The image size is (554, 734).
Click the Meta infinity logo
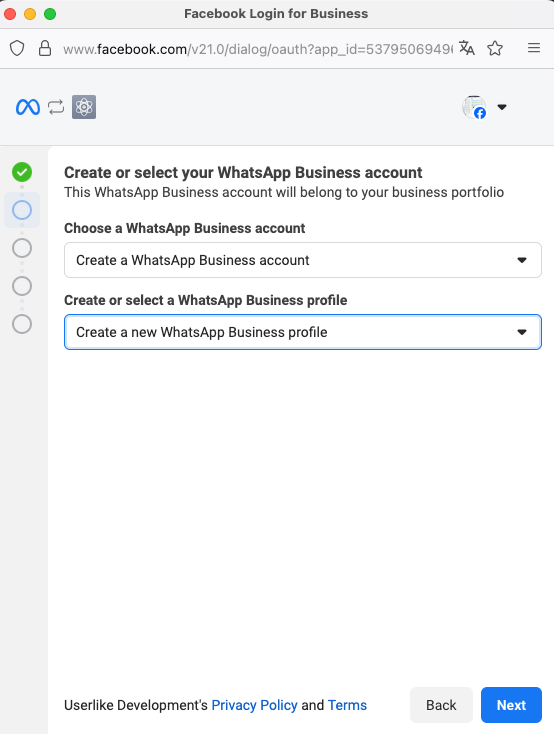[28, 107]
